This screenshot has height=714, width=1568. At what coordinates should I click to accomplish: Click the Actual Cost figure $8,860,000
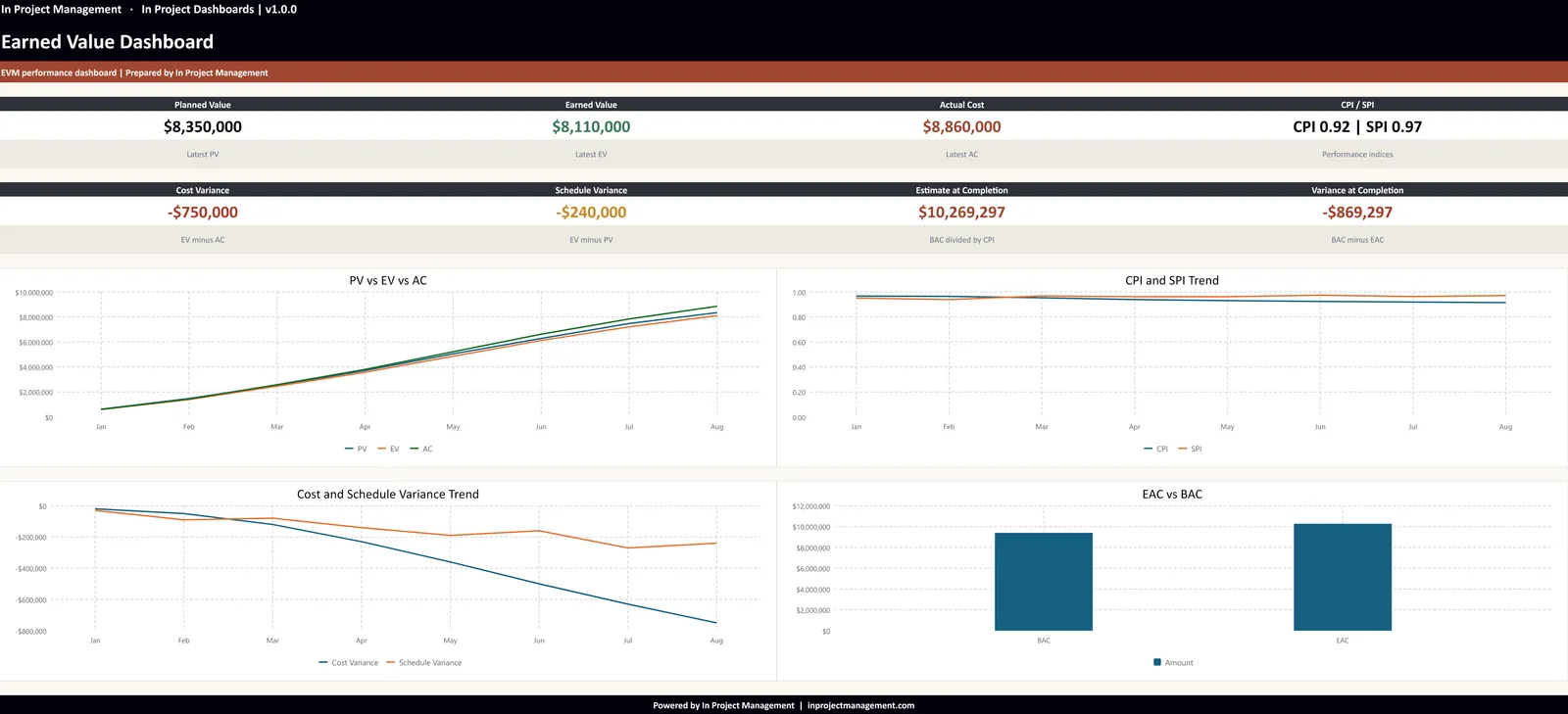[962, 126]
